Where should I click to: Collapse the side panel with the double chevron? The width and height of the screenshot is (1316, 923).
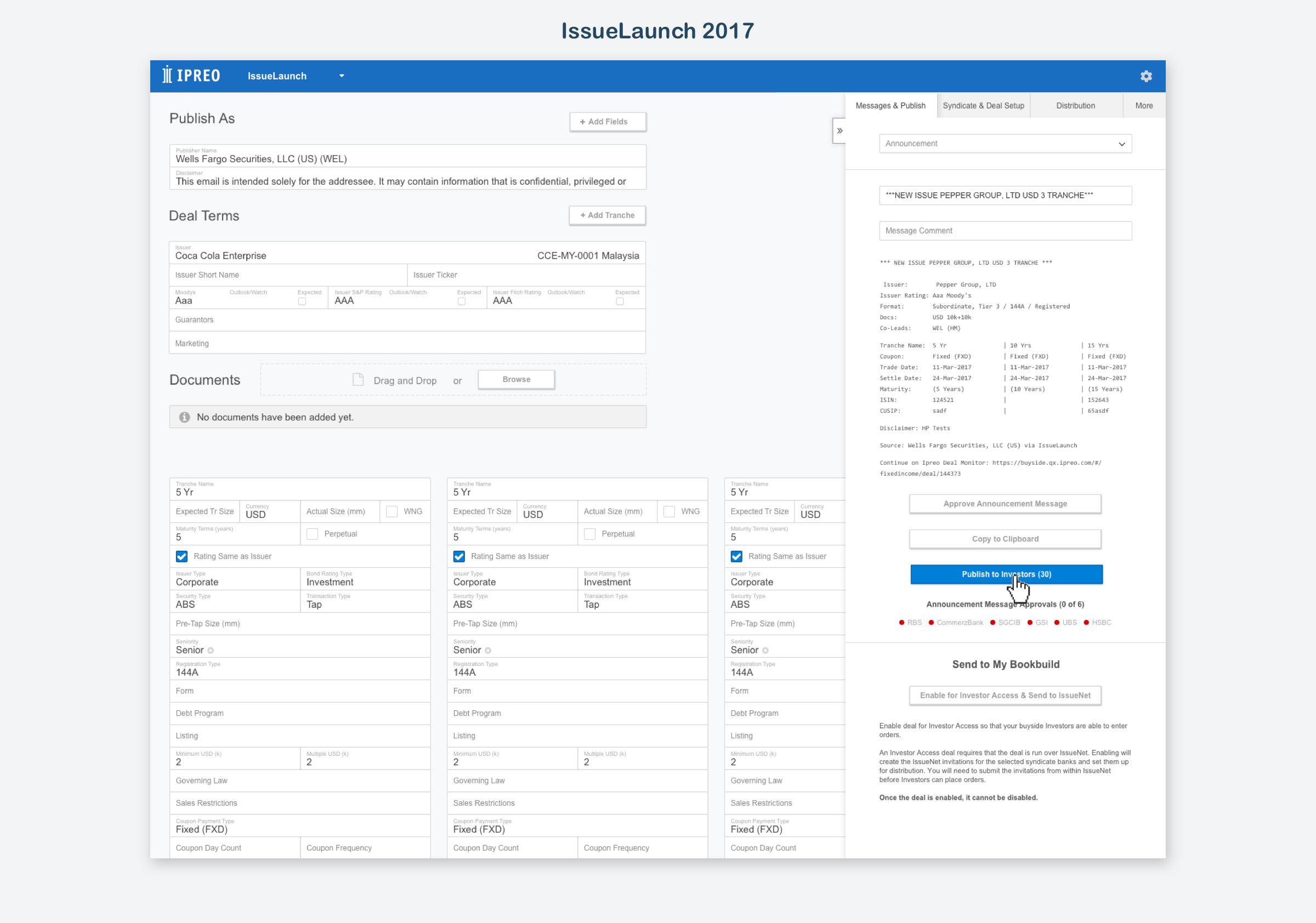(839, 130)
